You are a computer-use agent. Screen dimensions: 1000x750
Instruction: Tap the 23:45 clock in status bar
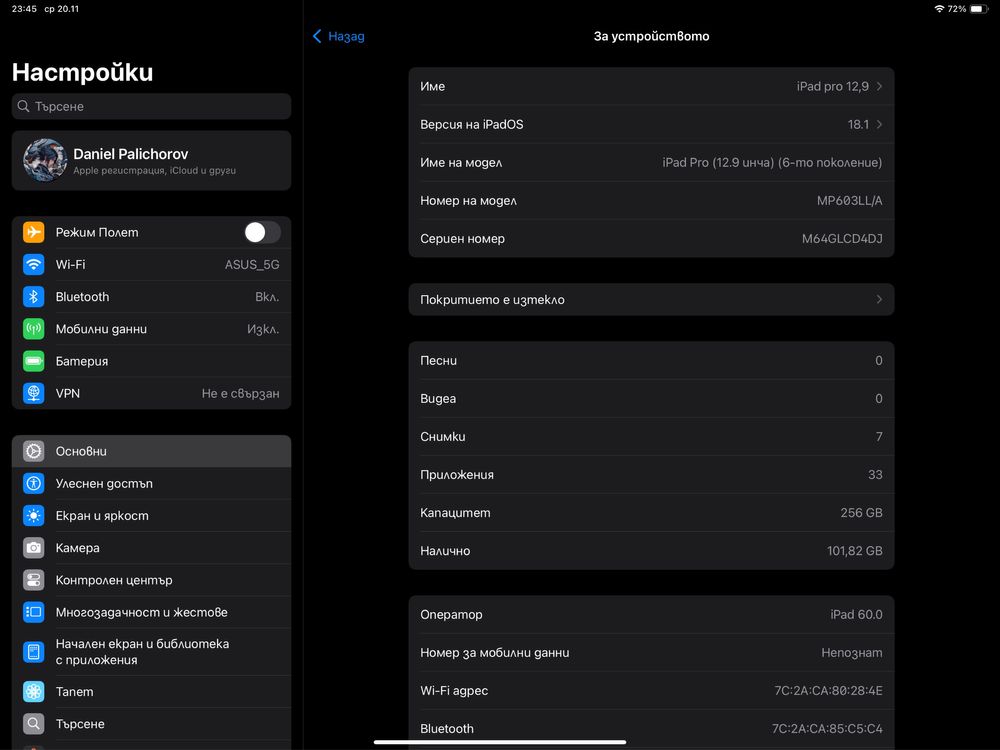click(x=24, y=9)
